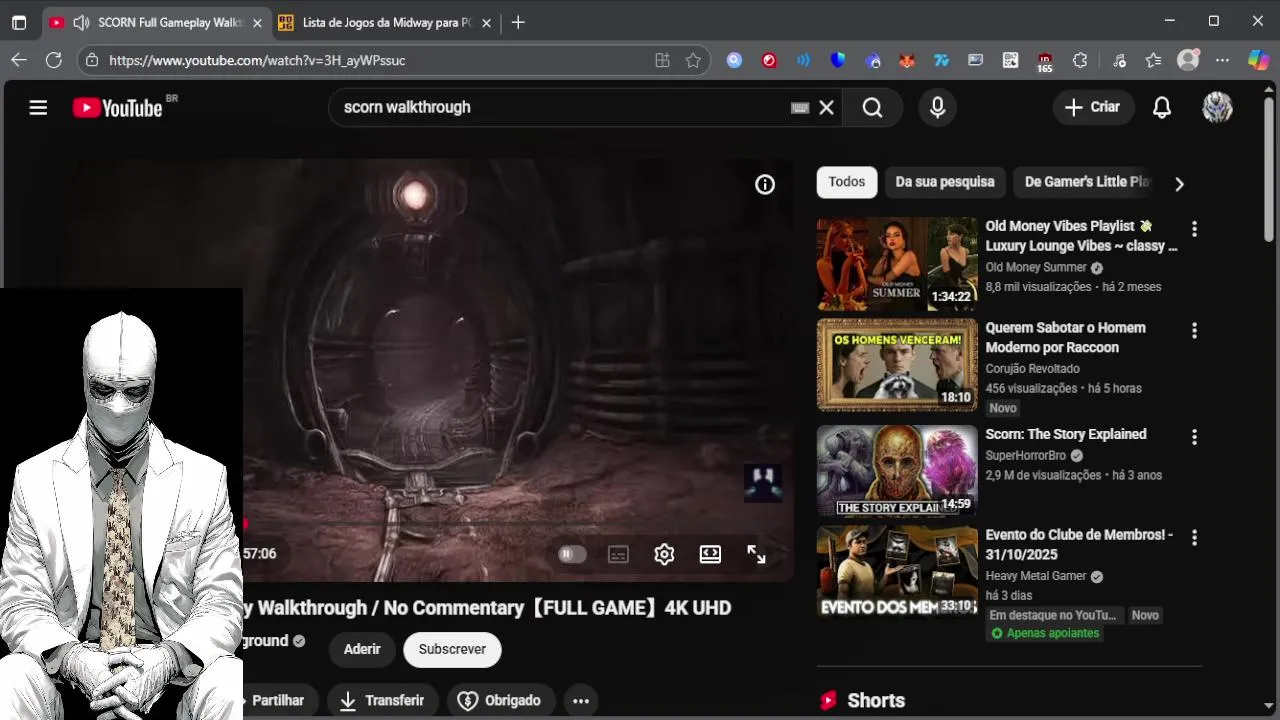Open Extensions puzzle icon
The image size is (1280, 720).
[x=1080, y=60]
